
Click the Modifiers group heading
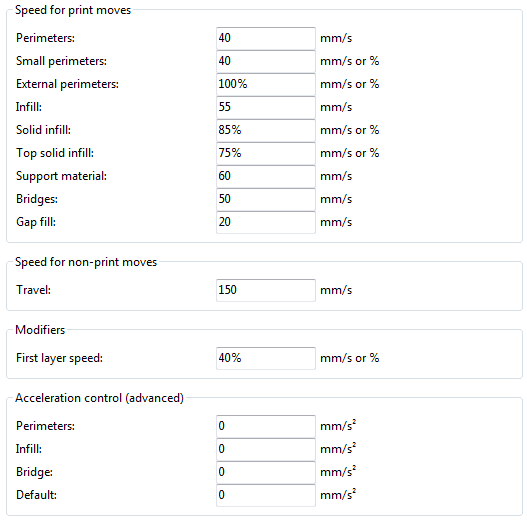(x=40, y=330)
